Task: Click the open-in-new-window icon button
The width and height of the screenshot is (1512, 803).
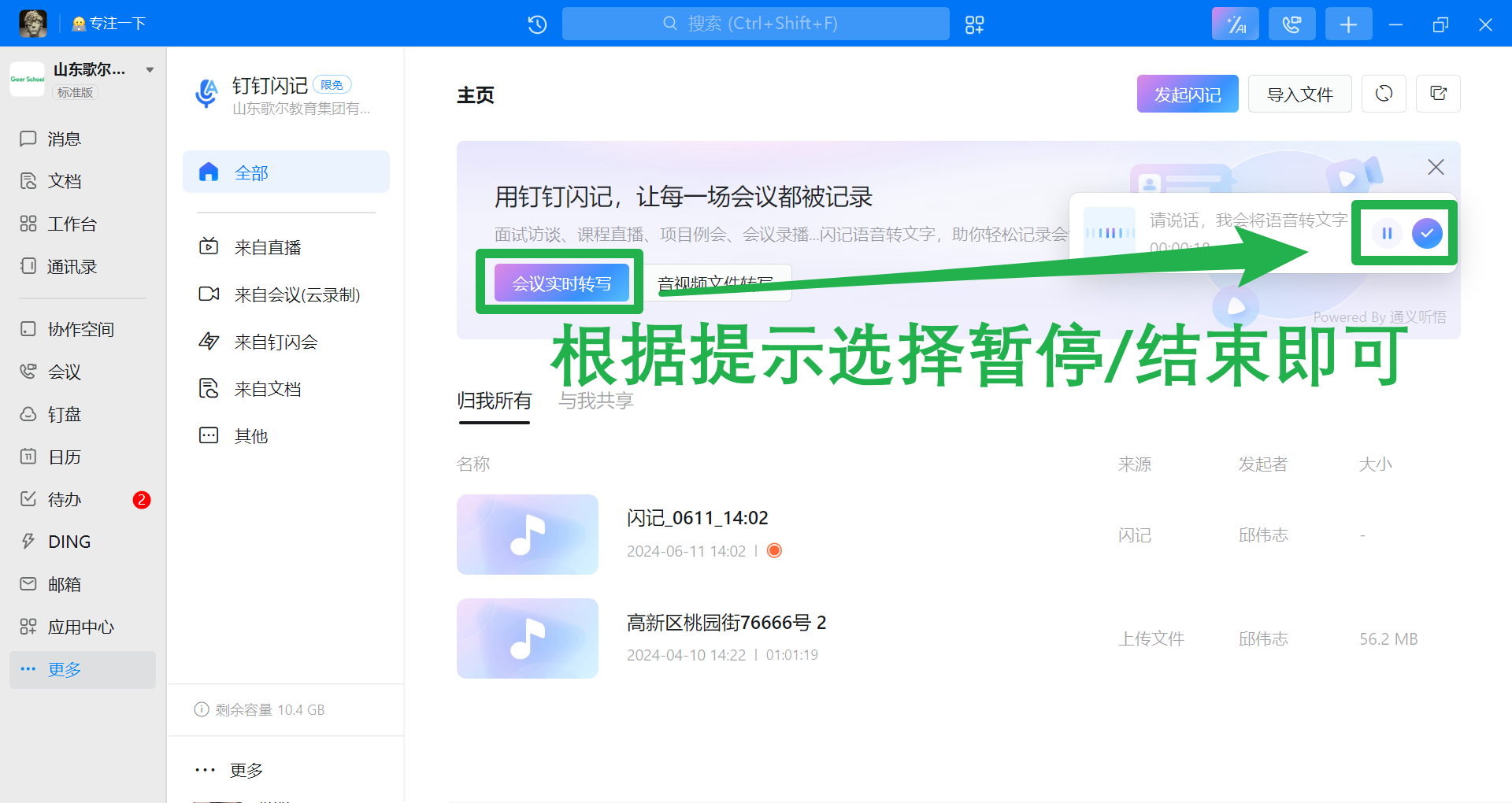Action: click(x=1438, y=94)
